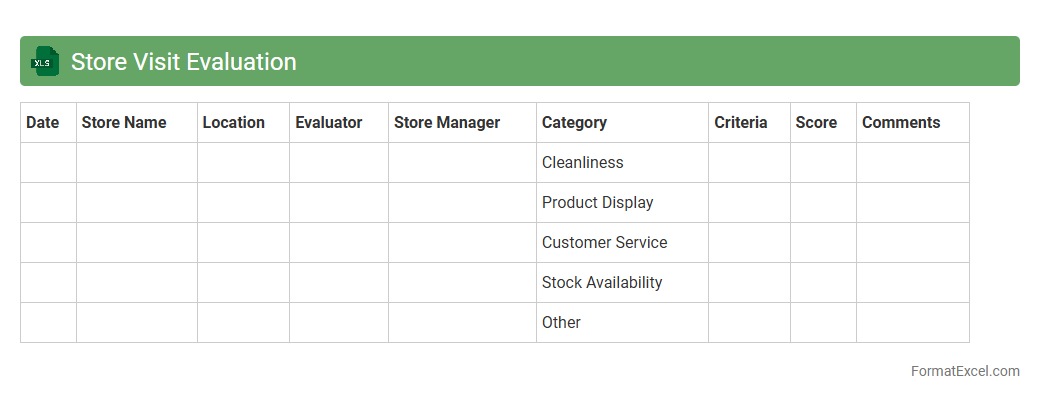Select the Comments column header
1040x400 pixels.
click(901, 123)
